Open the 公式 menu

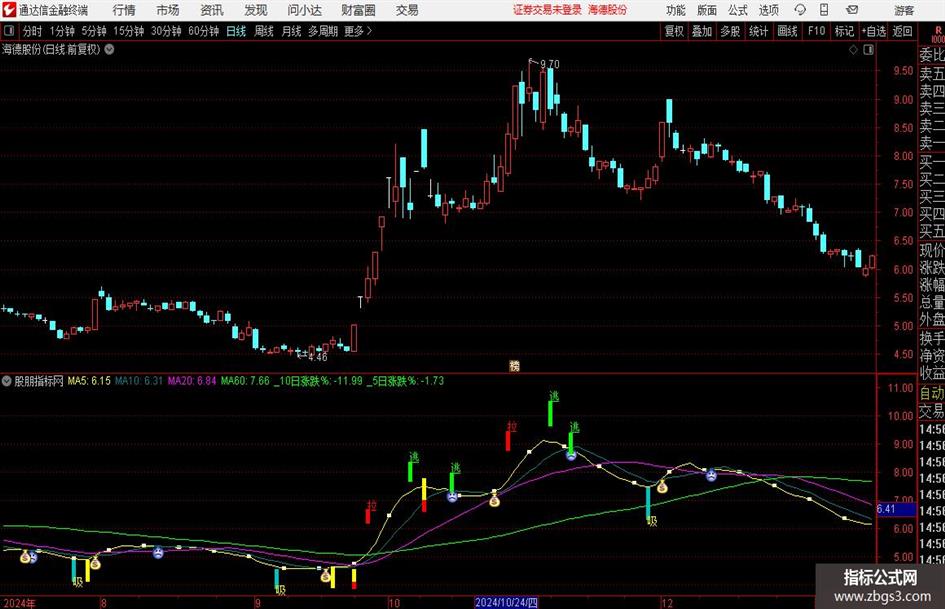(x=737, y=10)
